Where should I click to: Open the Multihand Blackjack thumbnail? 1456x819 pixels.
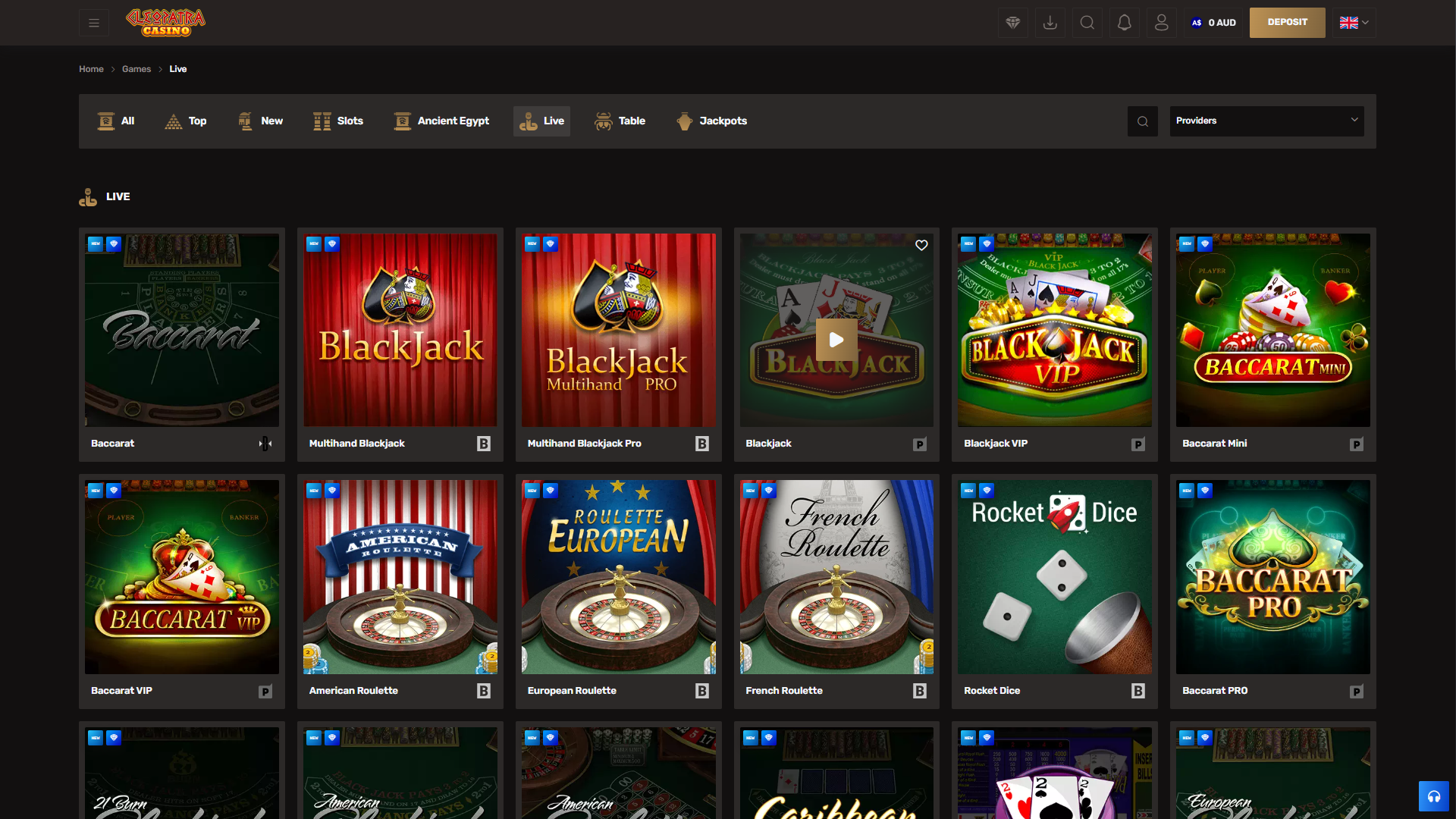[400, 330]
